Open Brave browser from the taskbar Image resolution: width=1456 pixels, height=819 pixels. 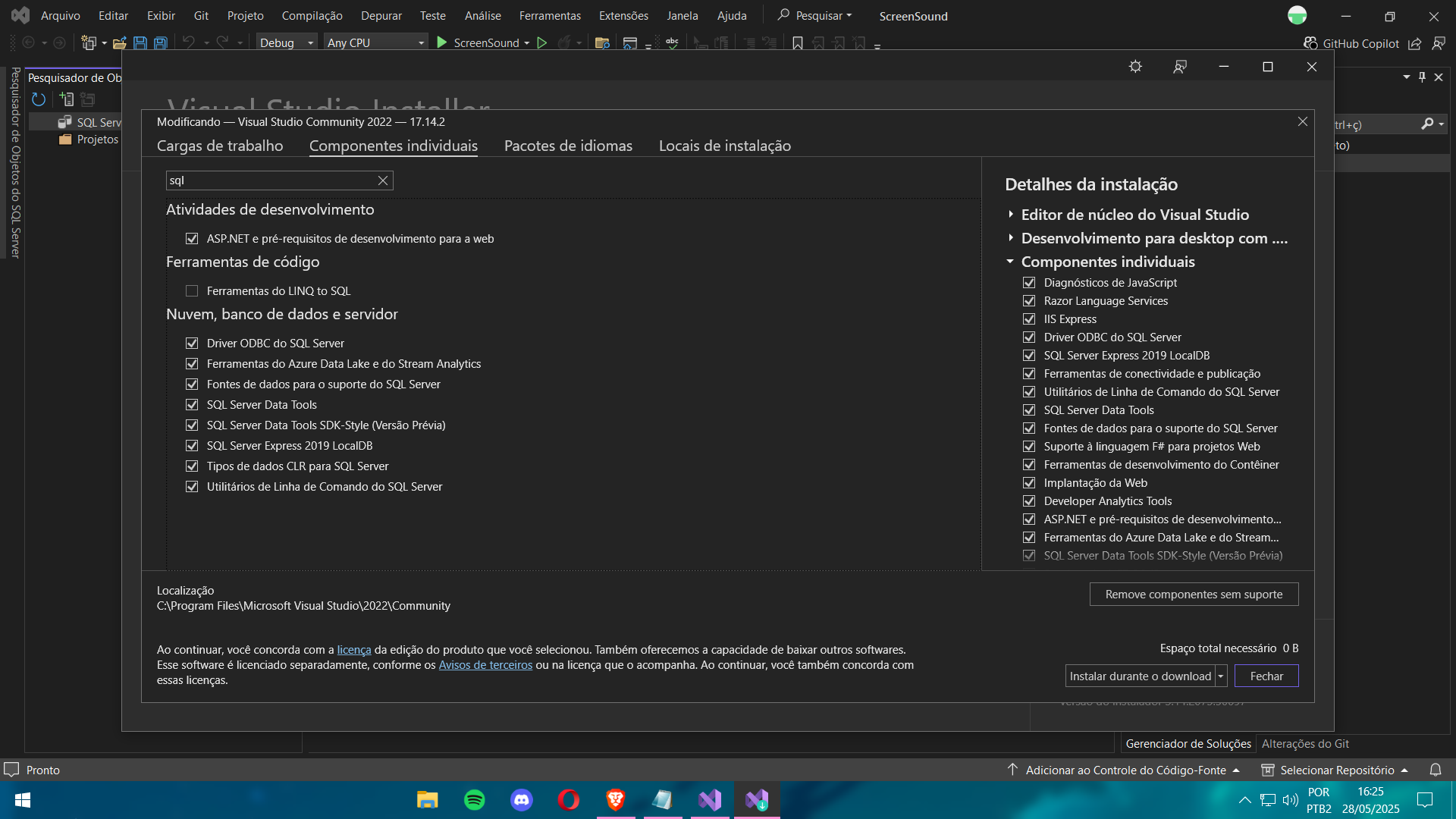point(616,800)
